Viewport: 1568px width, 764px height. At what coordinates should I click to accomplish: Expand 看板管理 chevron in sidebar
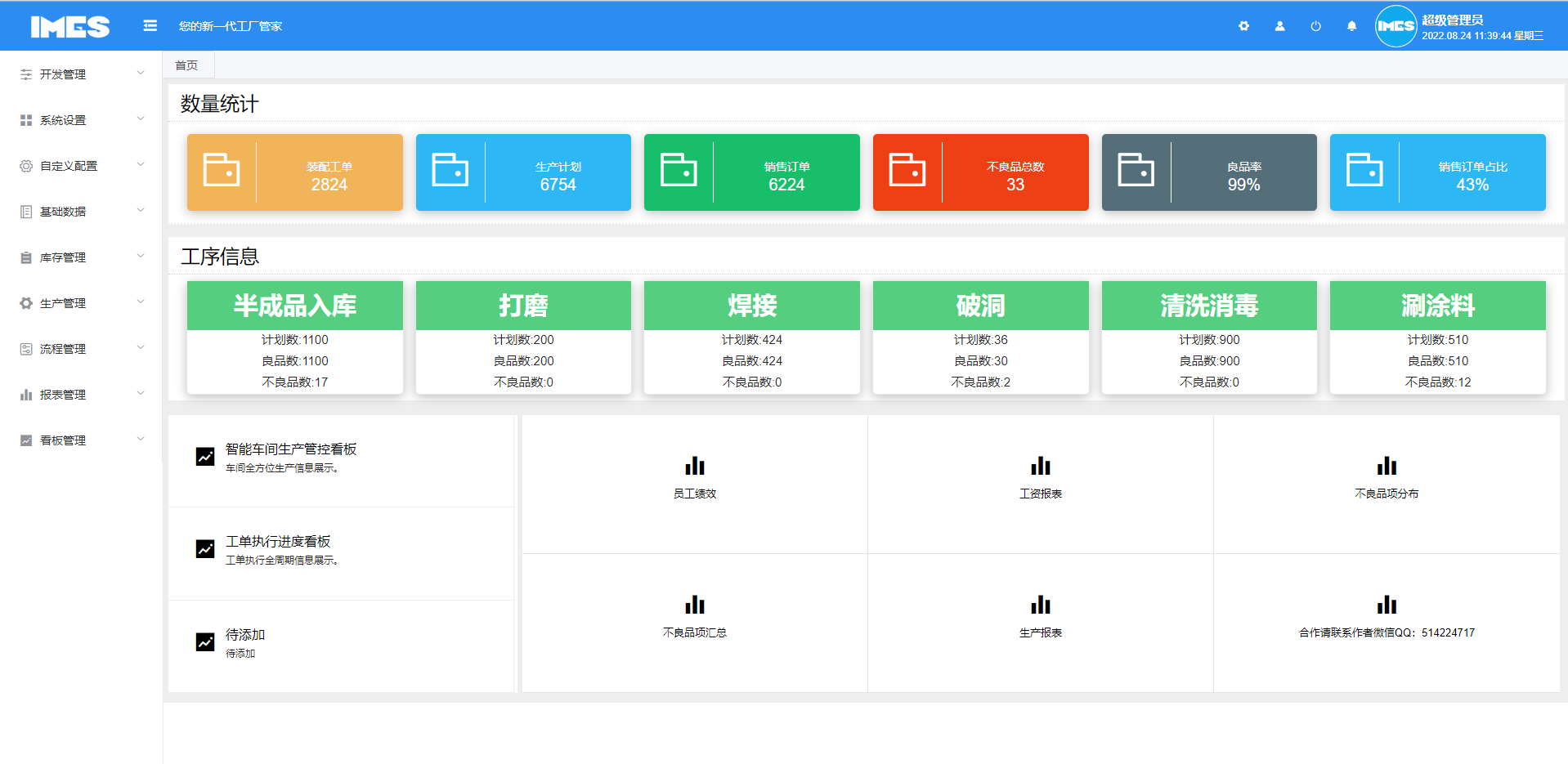[141, 440]
